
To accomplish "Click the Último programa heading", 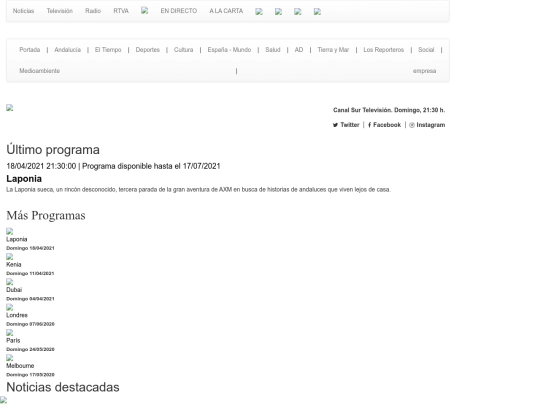I will point(53,150).
